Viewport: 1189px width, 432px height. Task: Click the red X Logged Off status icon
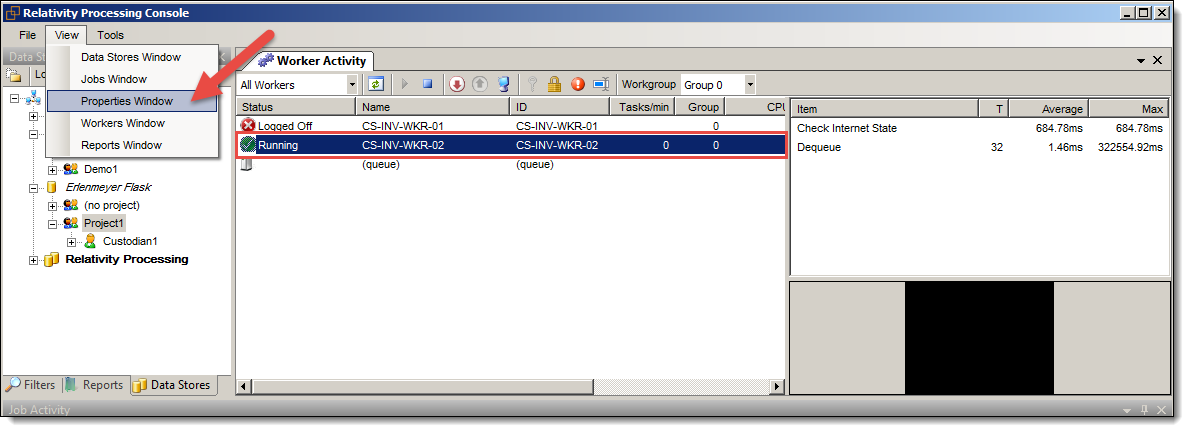pos(248,125)
